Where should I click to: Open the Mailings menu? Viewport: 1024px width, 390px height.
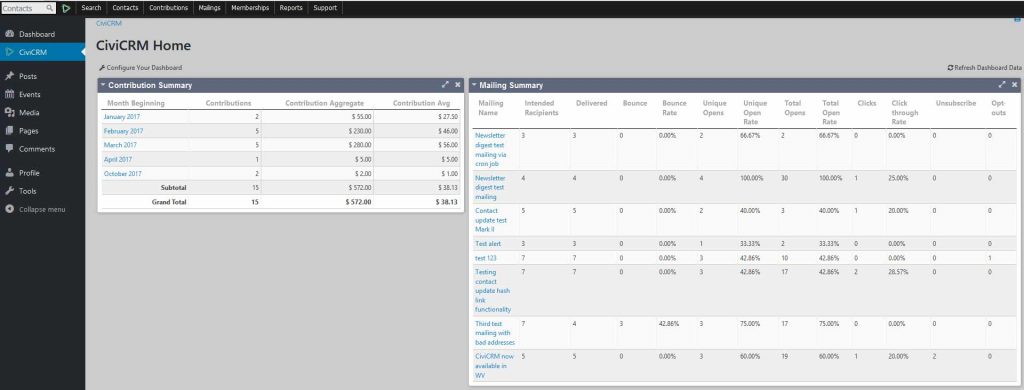point(210,8)
